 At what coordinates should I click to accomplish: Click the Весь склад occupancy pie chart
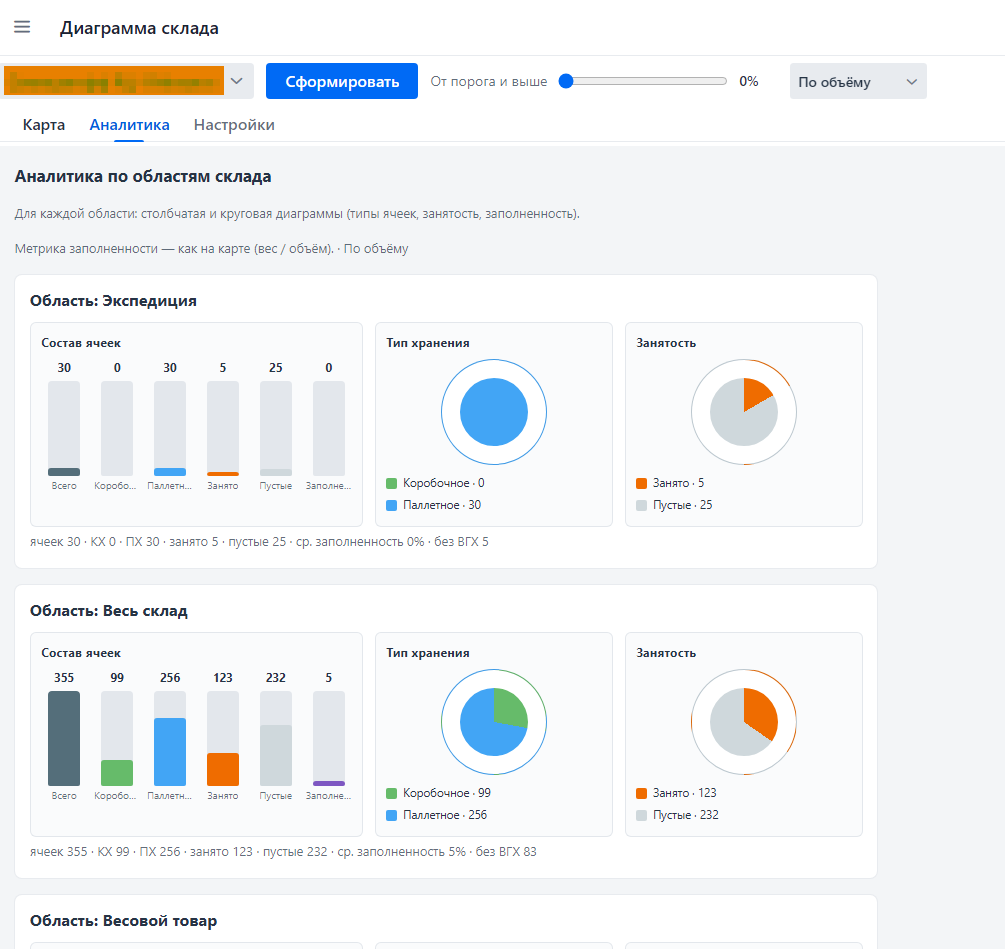[743, 722]
